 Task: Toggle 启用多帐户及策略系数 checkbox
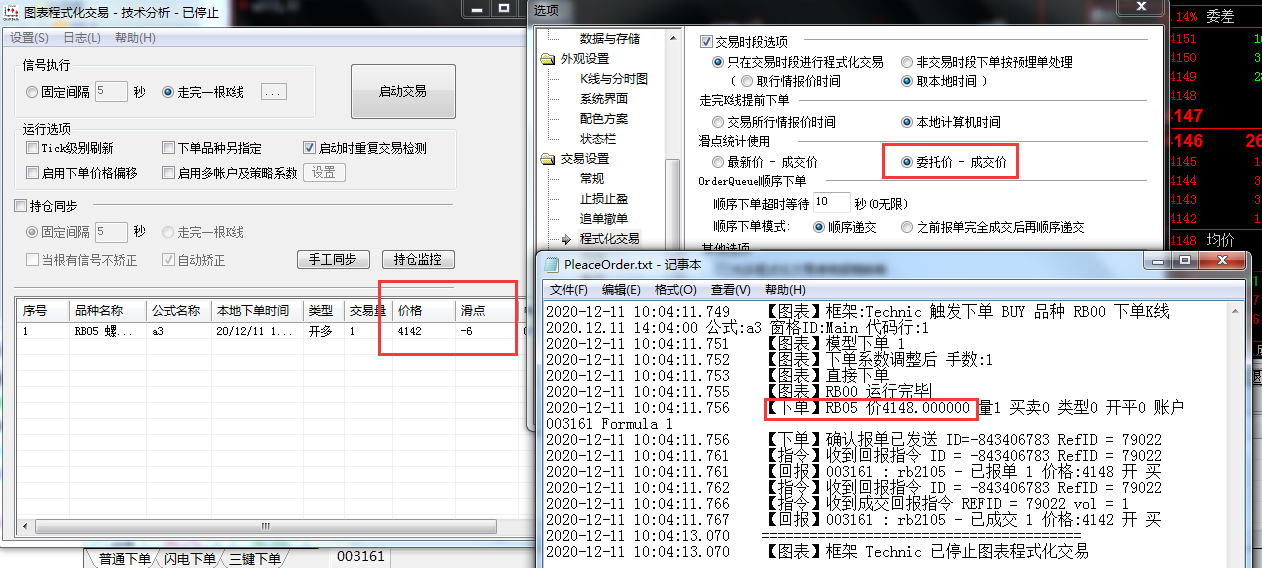click(169, 173)
